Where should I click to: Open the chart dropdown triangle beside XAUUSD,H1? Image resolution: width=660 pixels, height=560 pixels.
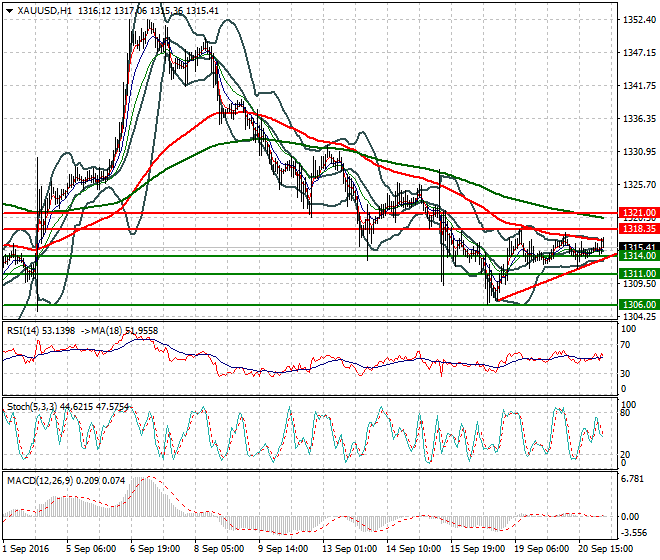click(x=10, y=11)
